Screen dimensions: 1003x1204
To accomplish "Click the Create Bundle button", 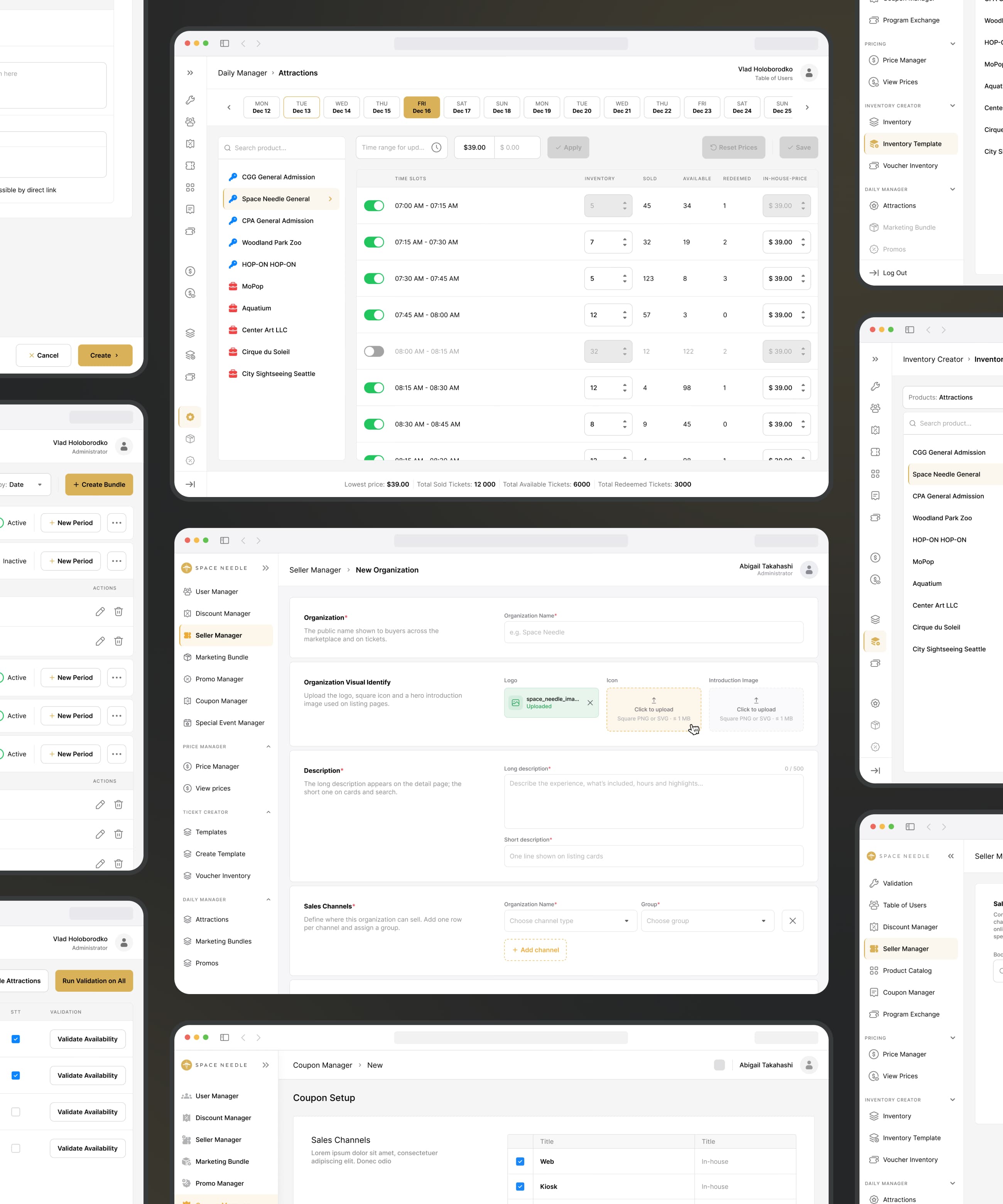I will tap(99, 484).
